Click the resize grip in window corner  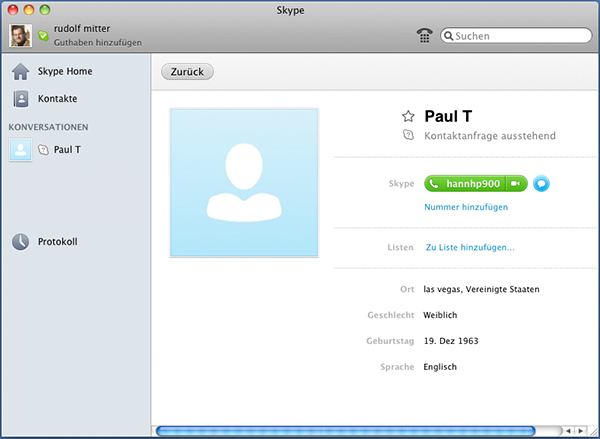(x=593, y=432)
